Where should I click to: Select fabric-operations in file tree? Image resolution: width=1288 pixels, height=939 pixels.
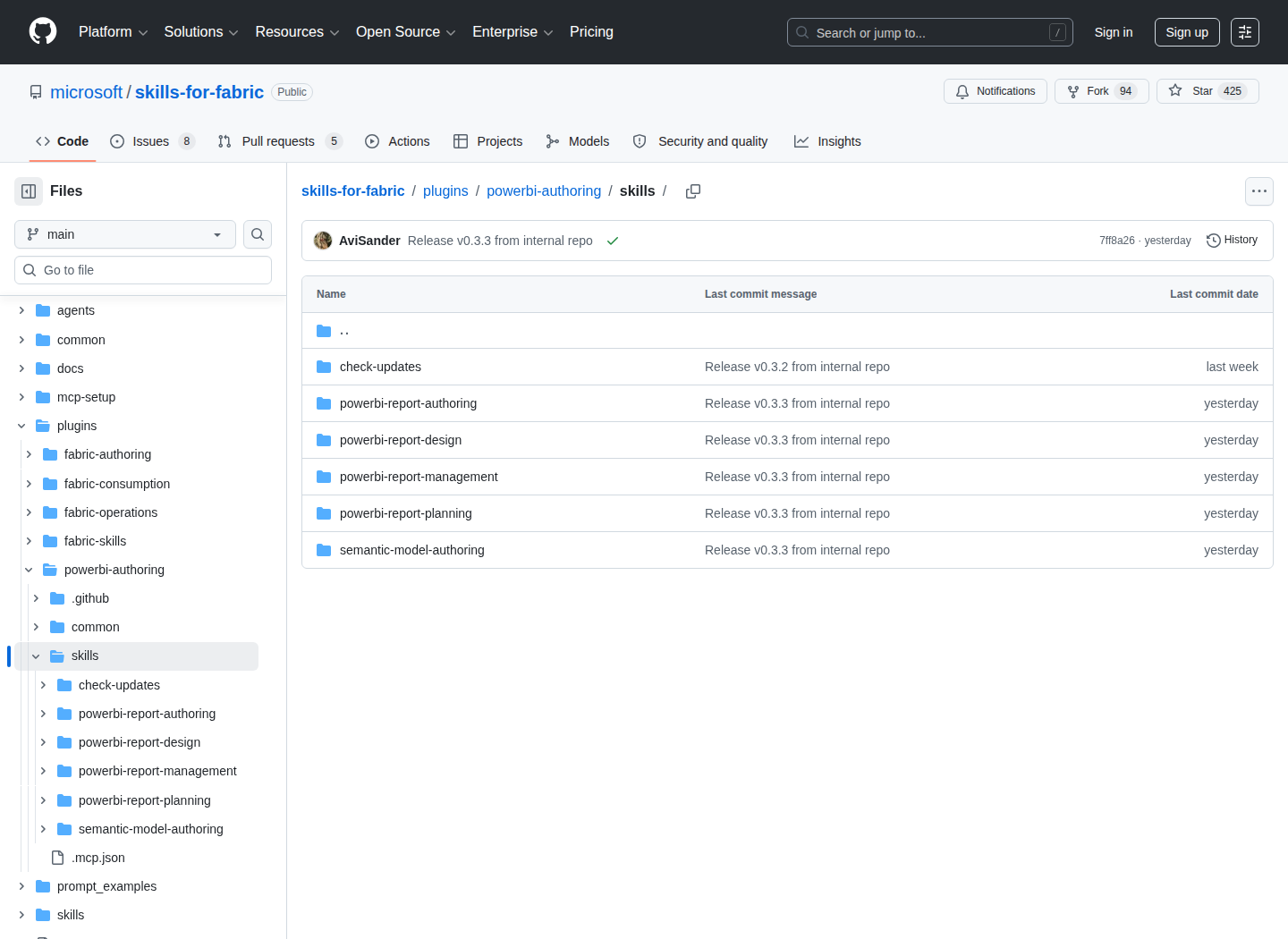(x=111, y=512)
